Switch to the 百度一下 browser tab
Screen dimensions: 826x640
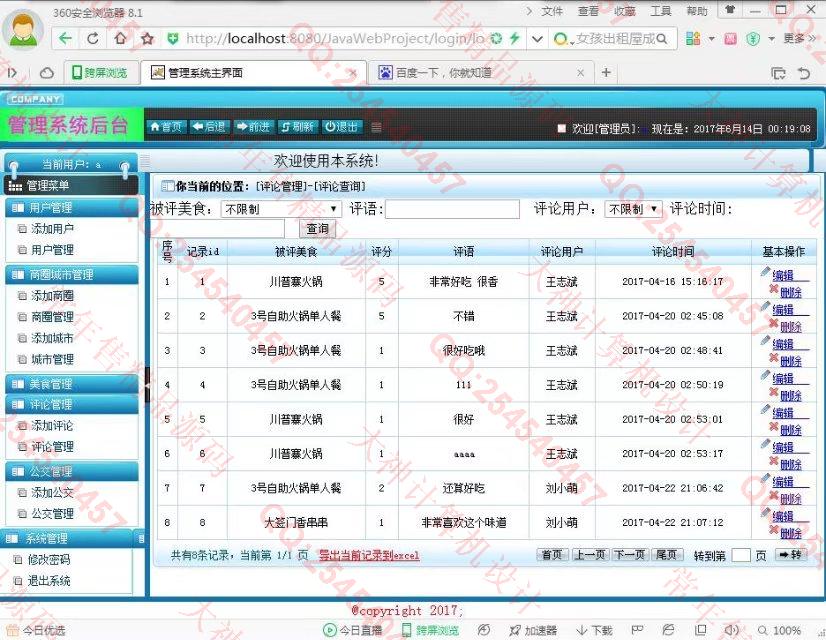point(480,73)
